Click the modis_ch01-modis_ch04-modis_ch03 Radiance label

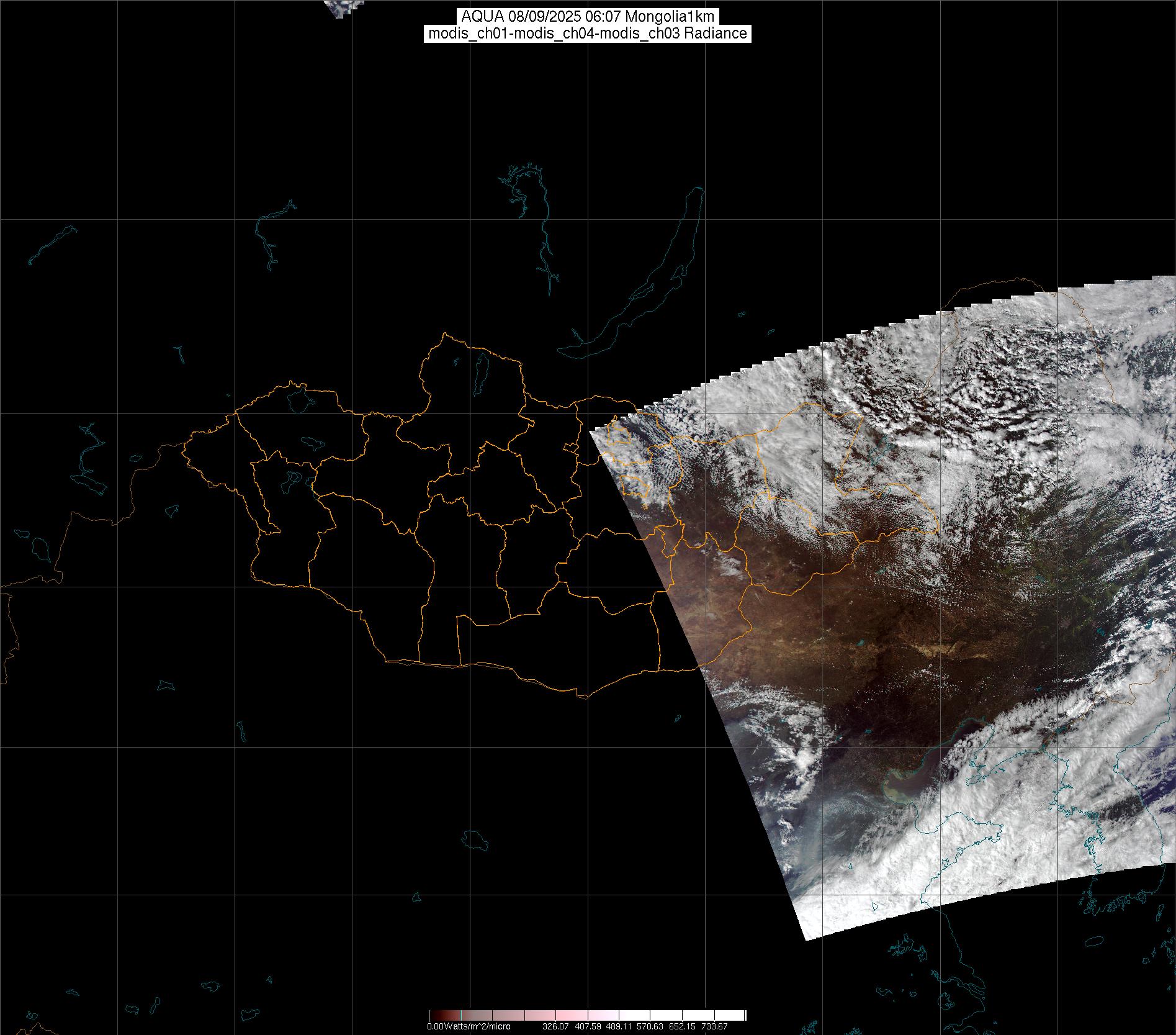point(587,34)
